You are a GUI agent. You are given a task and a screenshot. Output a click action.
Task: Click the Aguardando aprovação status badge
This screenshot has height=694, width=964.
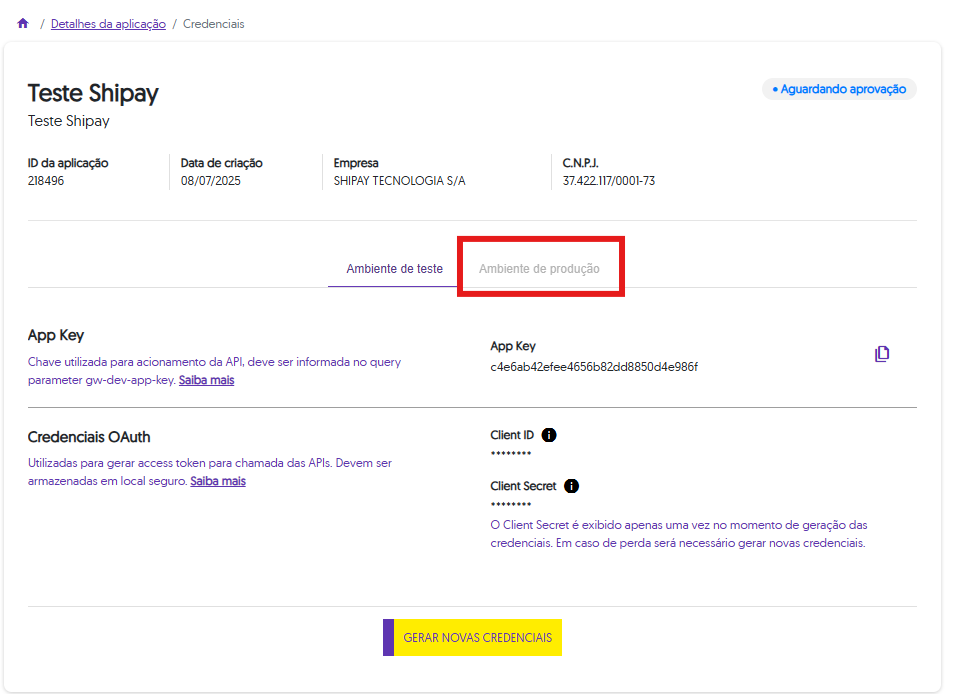pyautogui.click(x=839, y=89)
